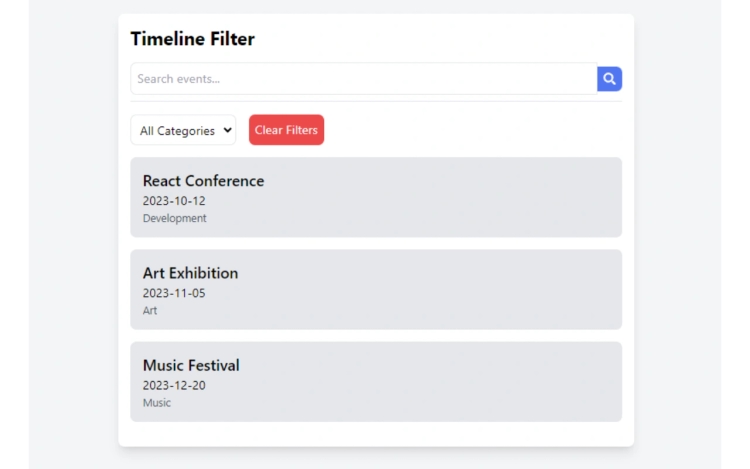Select the Music Festival event title
750x469 pixels.
191,365
